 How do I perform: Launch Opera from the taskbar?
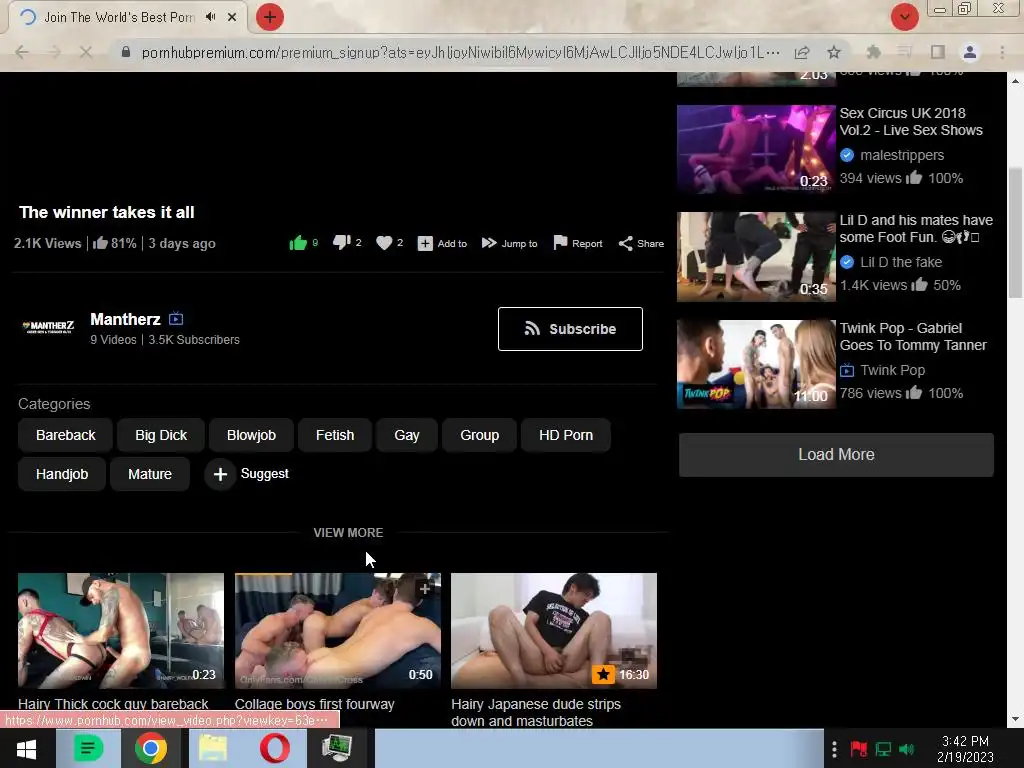pyautogui.click(x=275, y=748)
